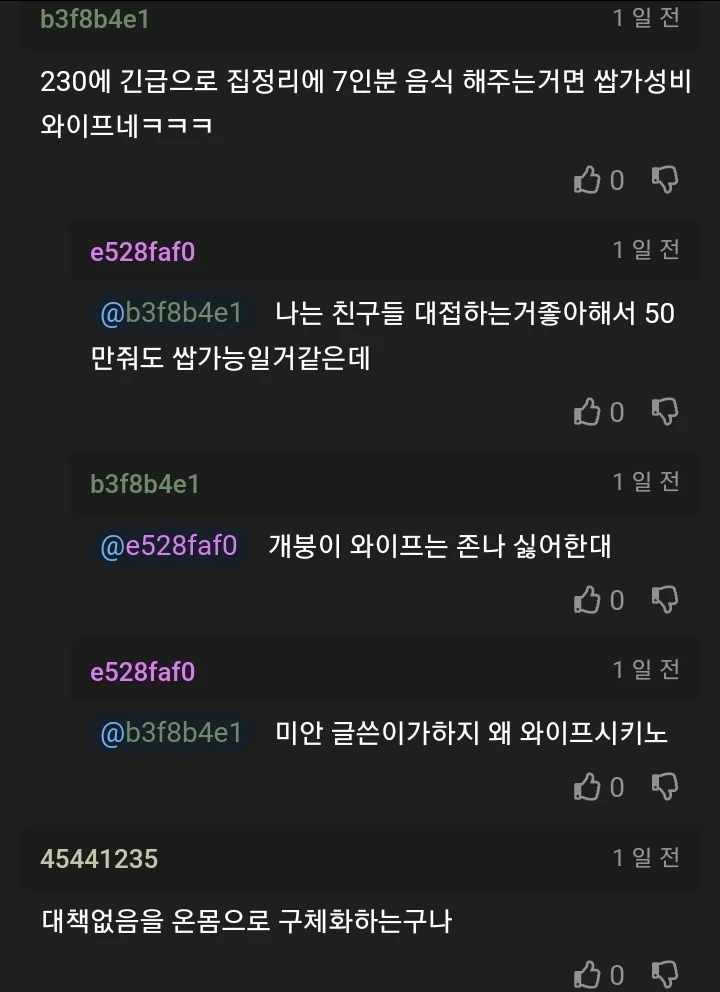Click the 1일 전 timestamp on the top comment

649,17
